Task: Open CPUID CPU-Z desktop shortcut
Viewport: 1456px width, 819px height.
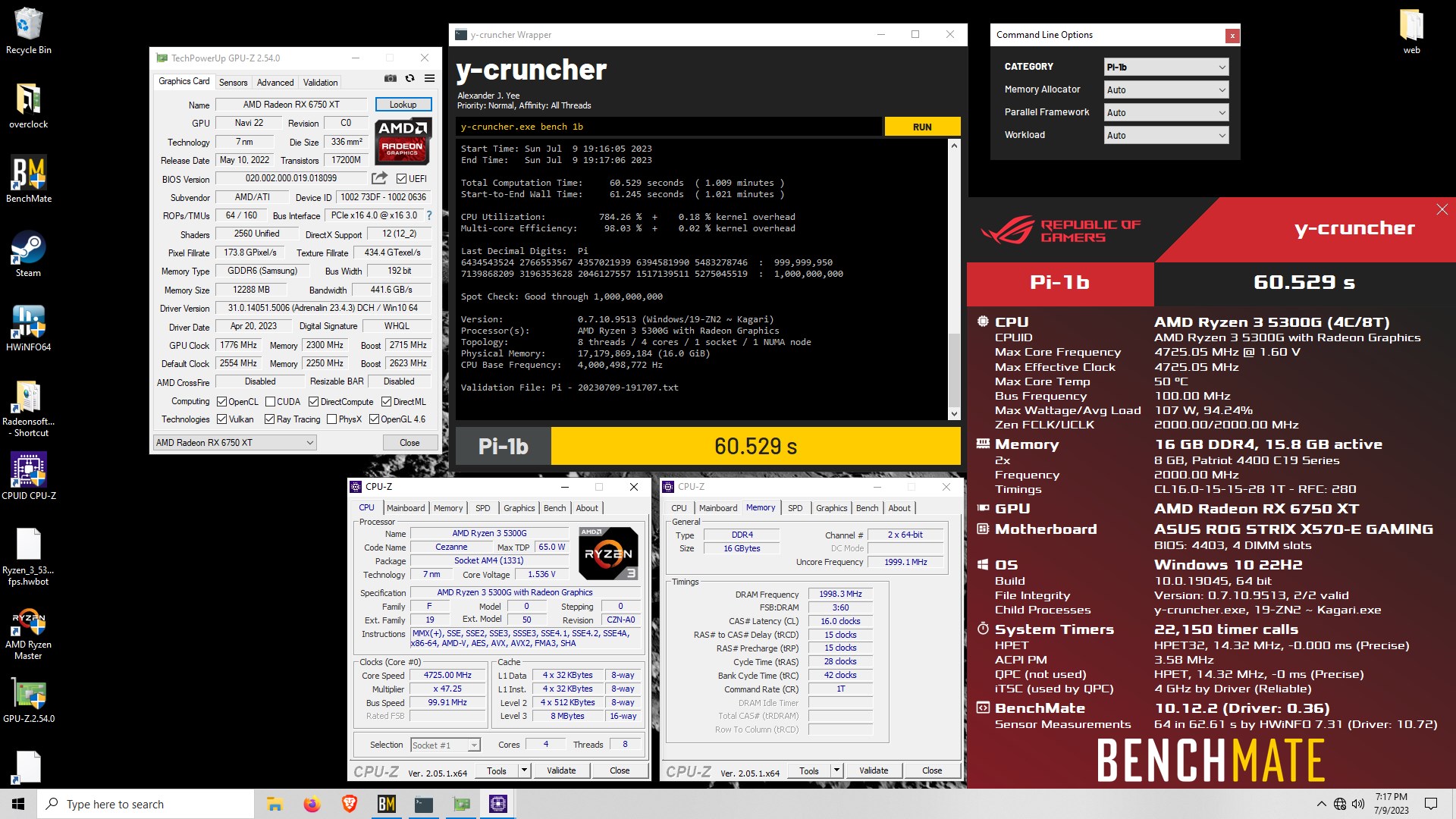Action: (28, 476)
